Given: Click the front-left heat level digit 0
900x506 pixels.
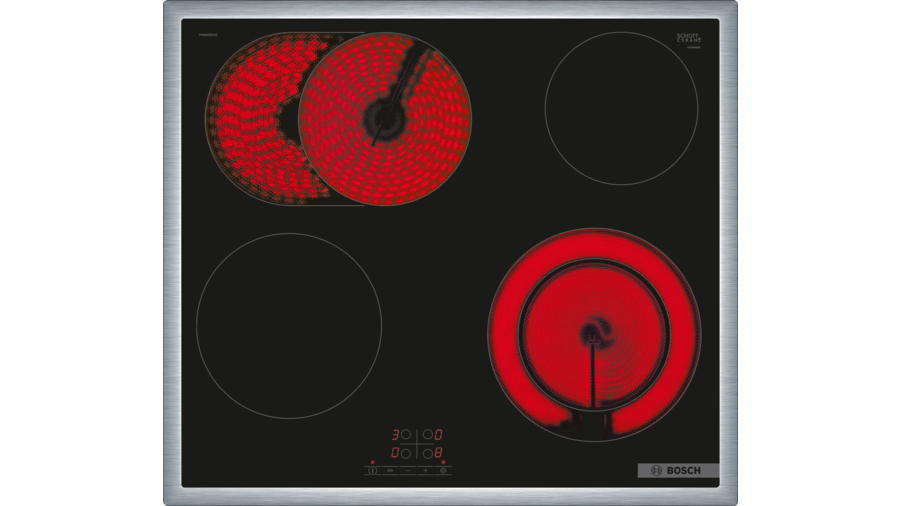Looking at the screenshot, I should (x=395, y=453).
